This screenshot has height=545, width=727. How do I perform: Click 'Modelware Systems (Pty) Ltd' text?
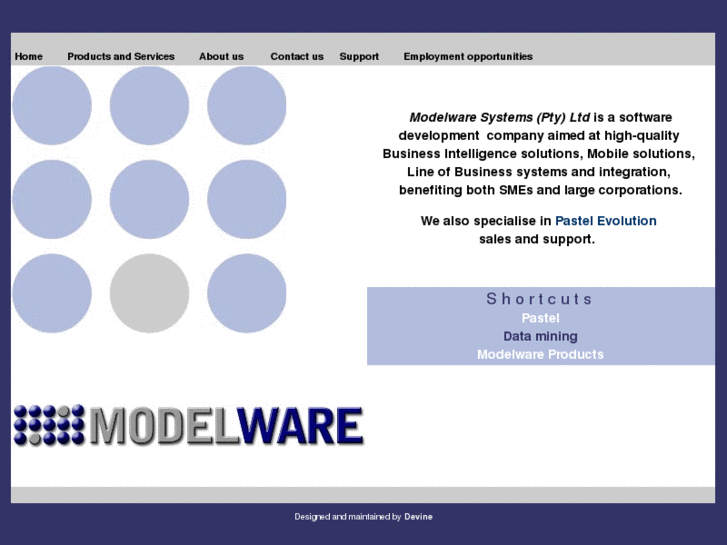499,117
